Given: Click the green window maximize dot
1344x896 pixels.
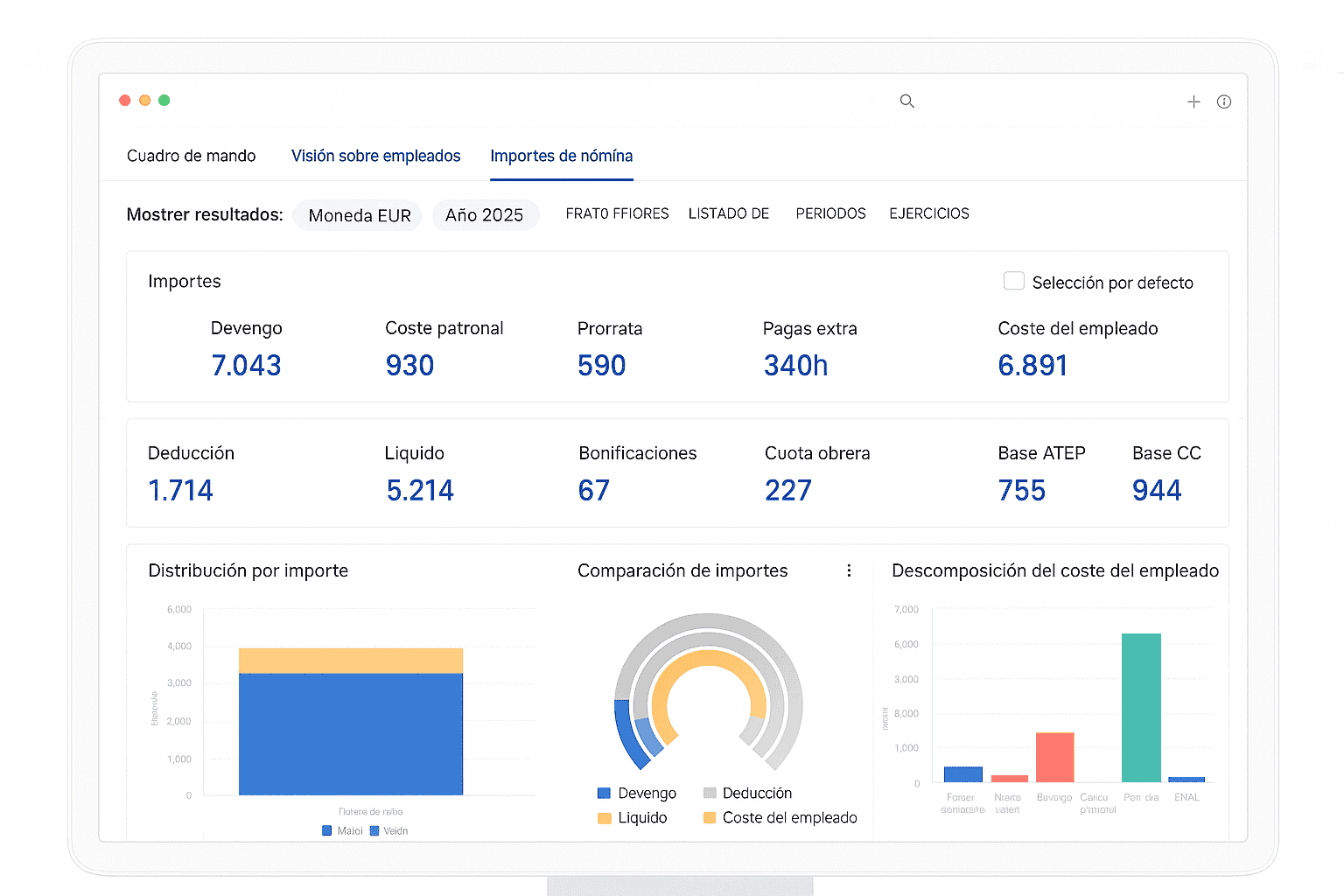Looking at the screenshot, I should click(164, 101).
